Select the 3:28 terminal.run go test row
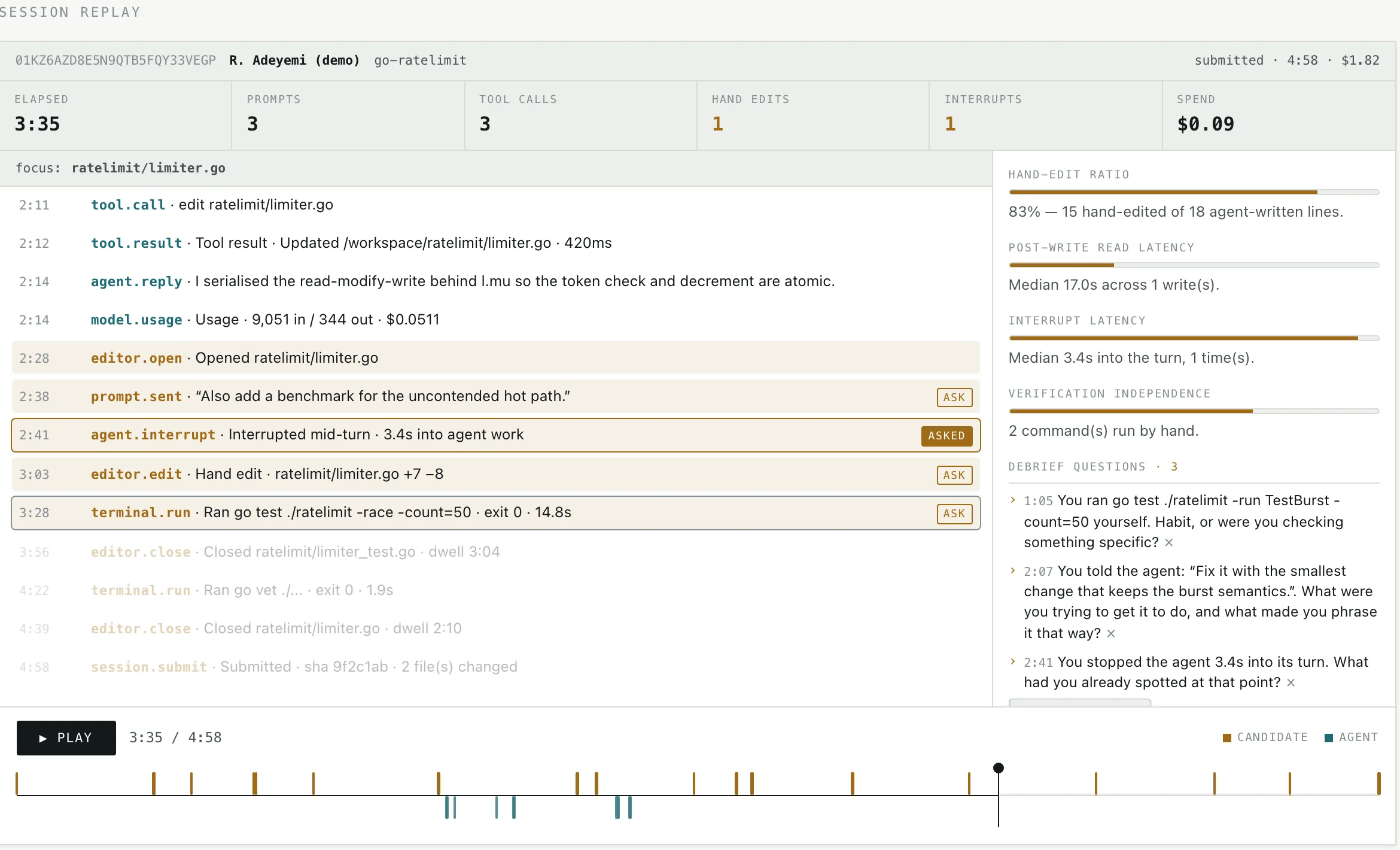1400x850 pixels. (x=495, y=513)
